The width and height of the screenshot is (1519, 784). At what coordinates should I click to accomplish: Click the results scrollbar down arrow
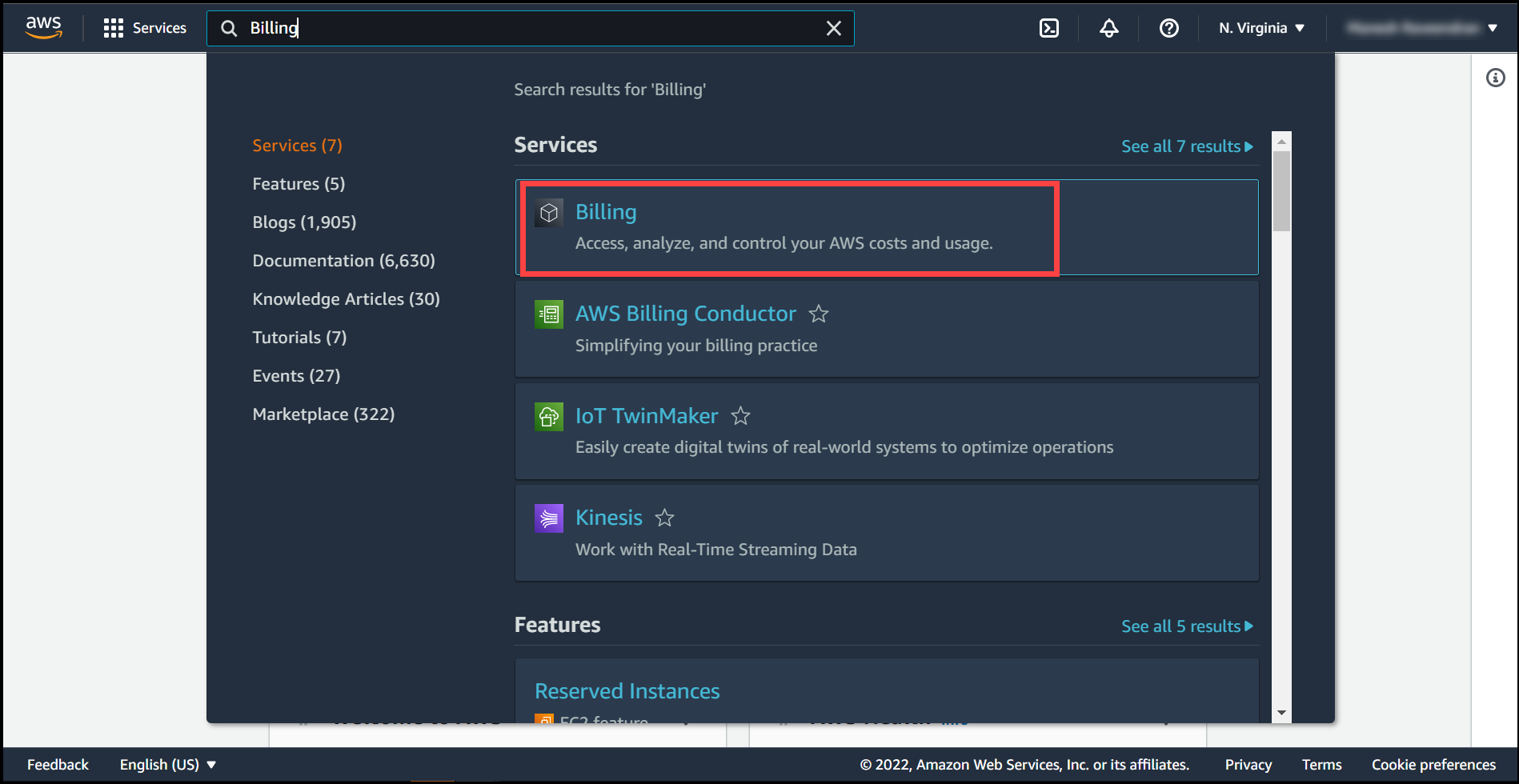pyautogui.click(x=1282, y=713)
